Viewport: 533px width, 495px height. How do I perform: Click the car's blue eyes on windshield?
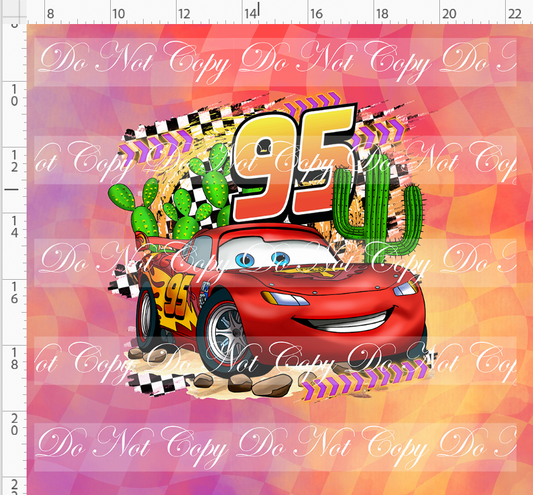pyautogui.click(x=263, y=259)
